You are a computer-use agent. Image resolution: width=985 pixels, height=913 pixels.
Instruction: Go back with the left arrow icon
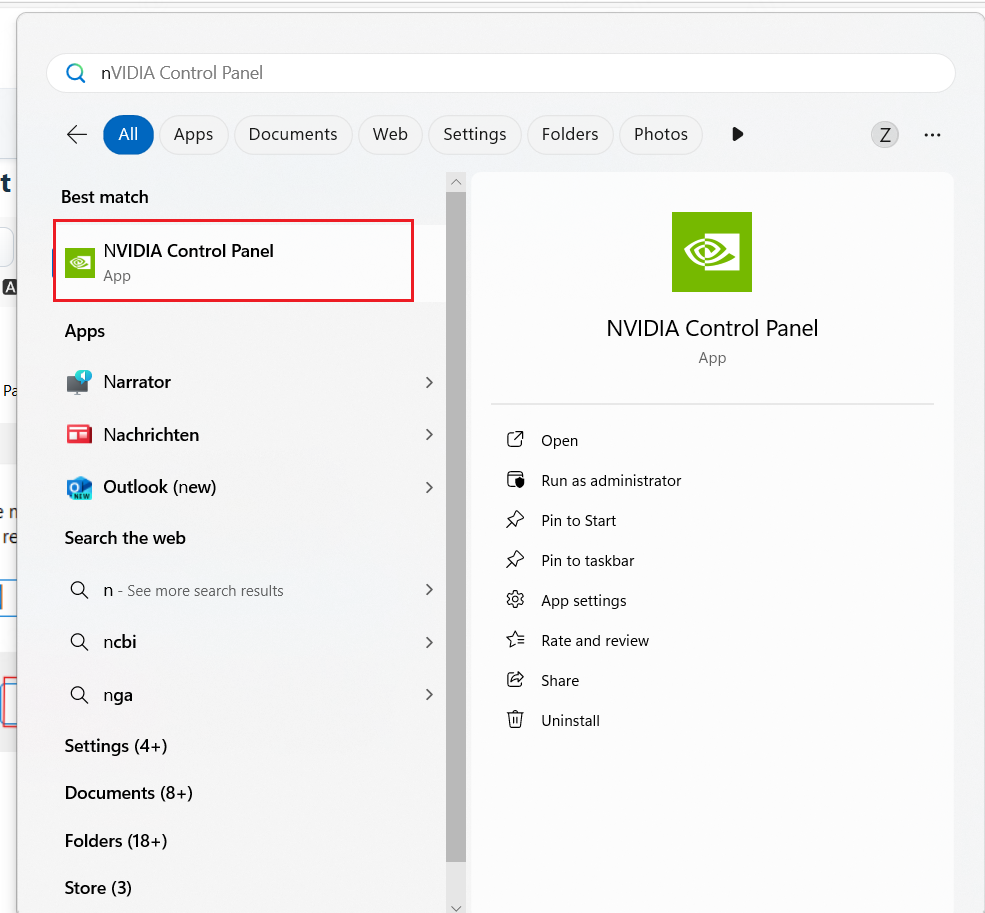coord(77,134)
